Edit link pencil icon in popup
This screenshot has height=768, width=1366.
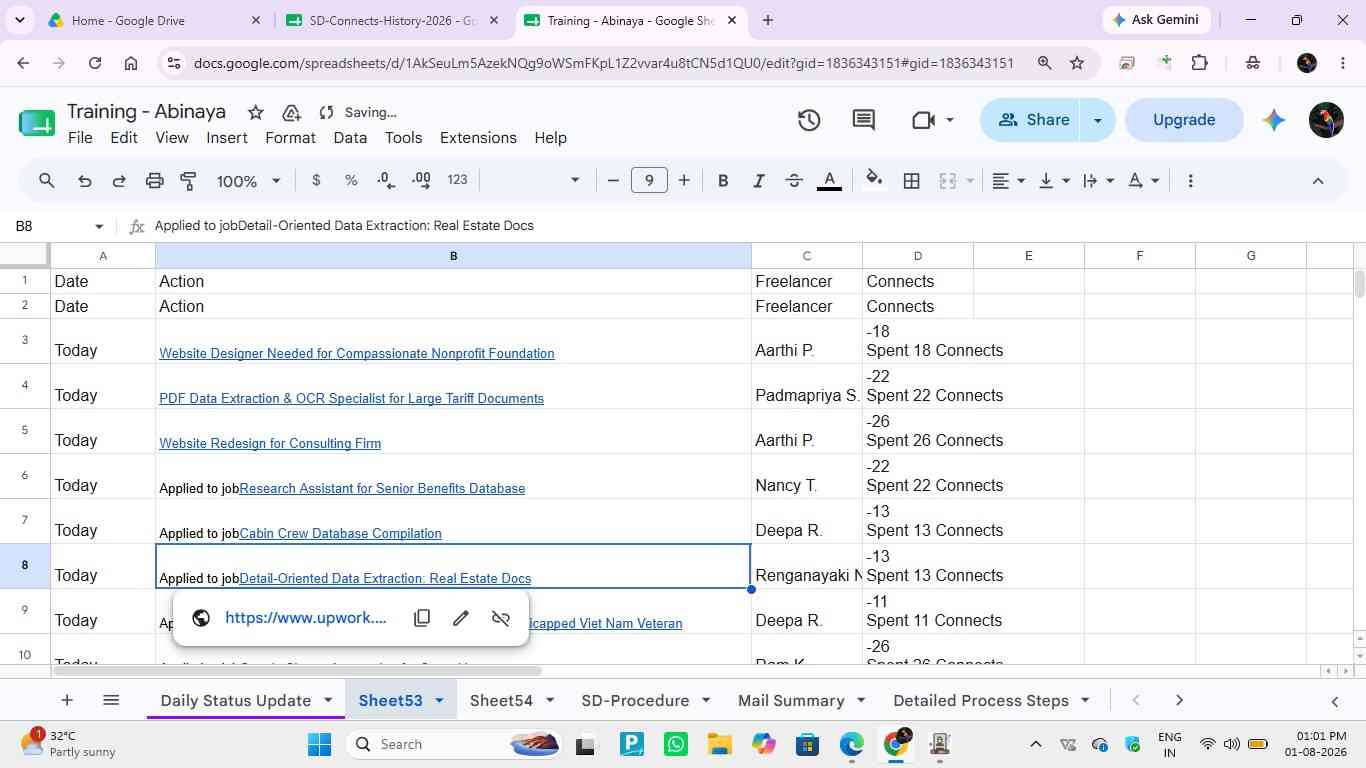point(461,618)
